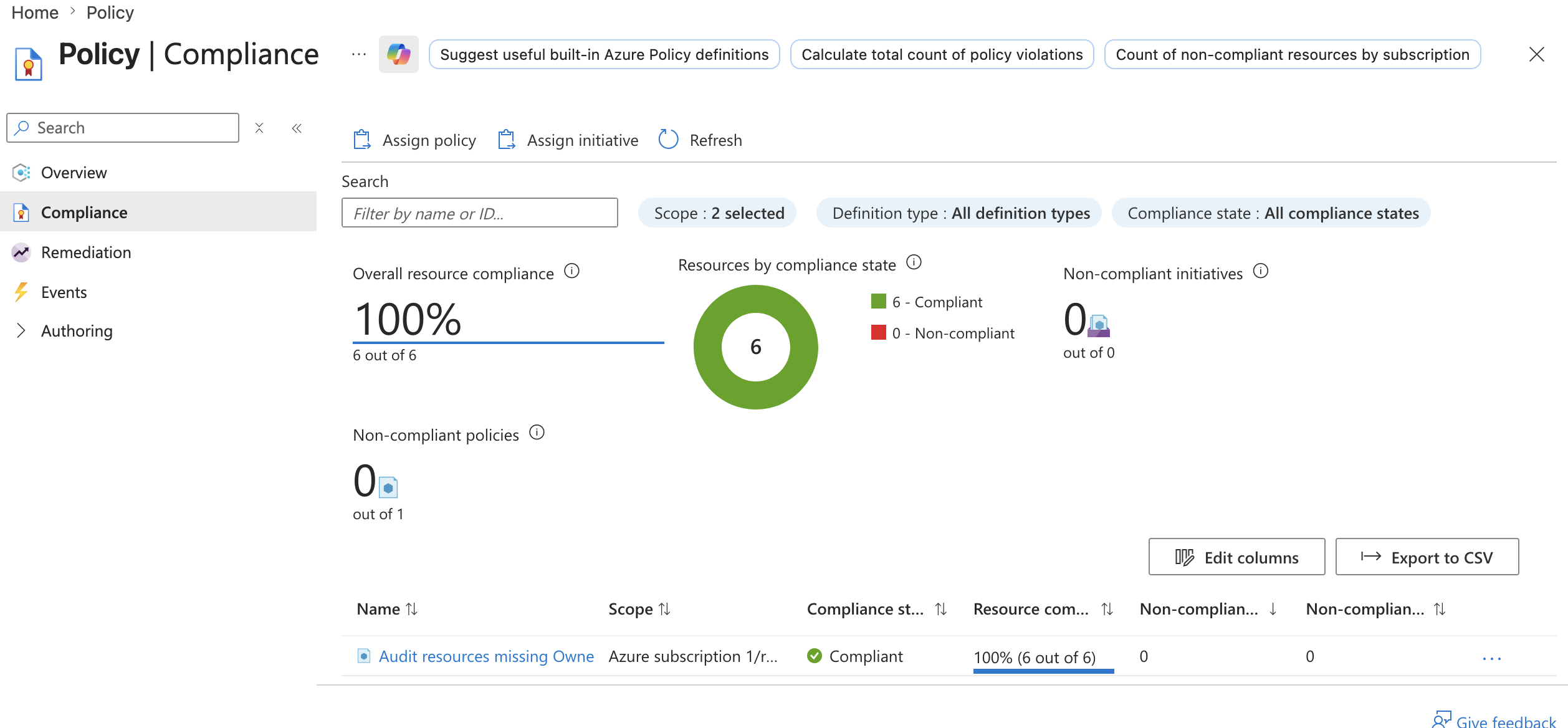The image size is (1568, 728).
Task: Click the Give feedback person icon
Action: 1441,720
